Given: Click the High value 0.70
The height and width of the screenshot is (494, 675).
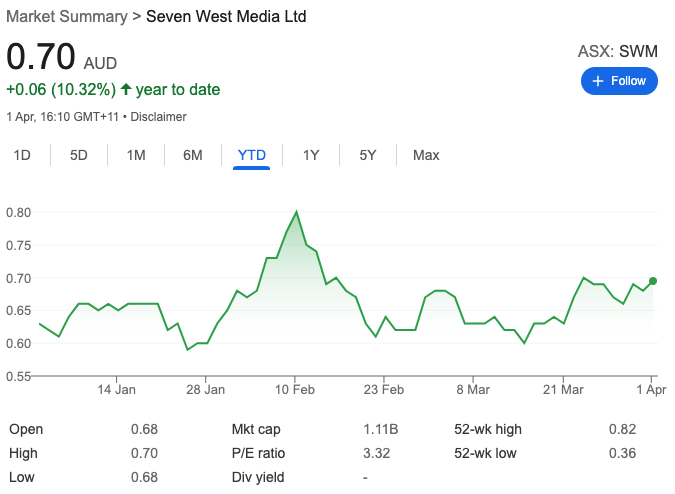Looking at the screenshot, I should 144,453.
